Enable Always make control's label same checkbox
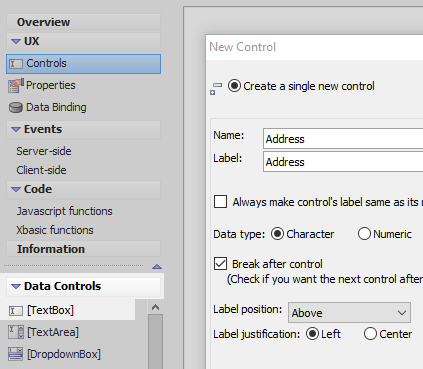Viewport: 423px width, 369px height. (x=220, y=202)
